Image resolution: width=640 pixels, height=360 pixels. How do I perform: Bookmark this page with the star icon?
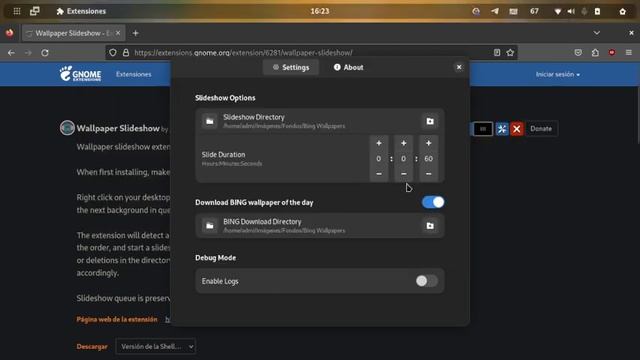coord(510,53)
